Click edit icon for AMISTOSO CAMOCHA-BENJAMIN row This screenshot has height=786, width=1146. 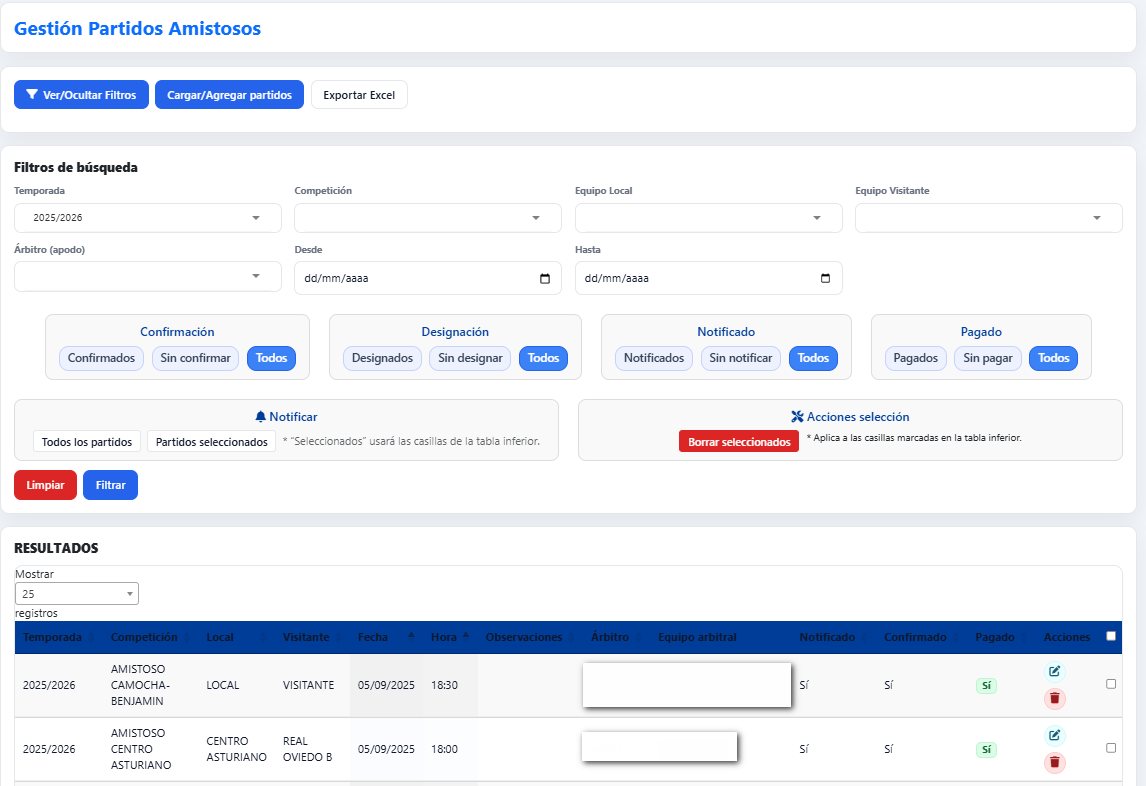(1054, 671)
